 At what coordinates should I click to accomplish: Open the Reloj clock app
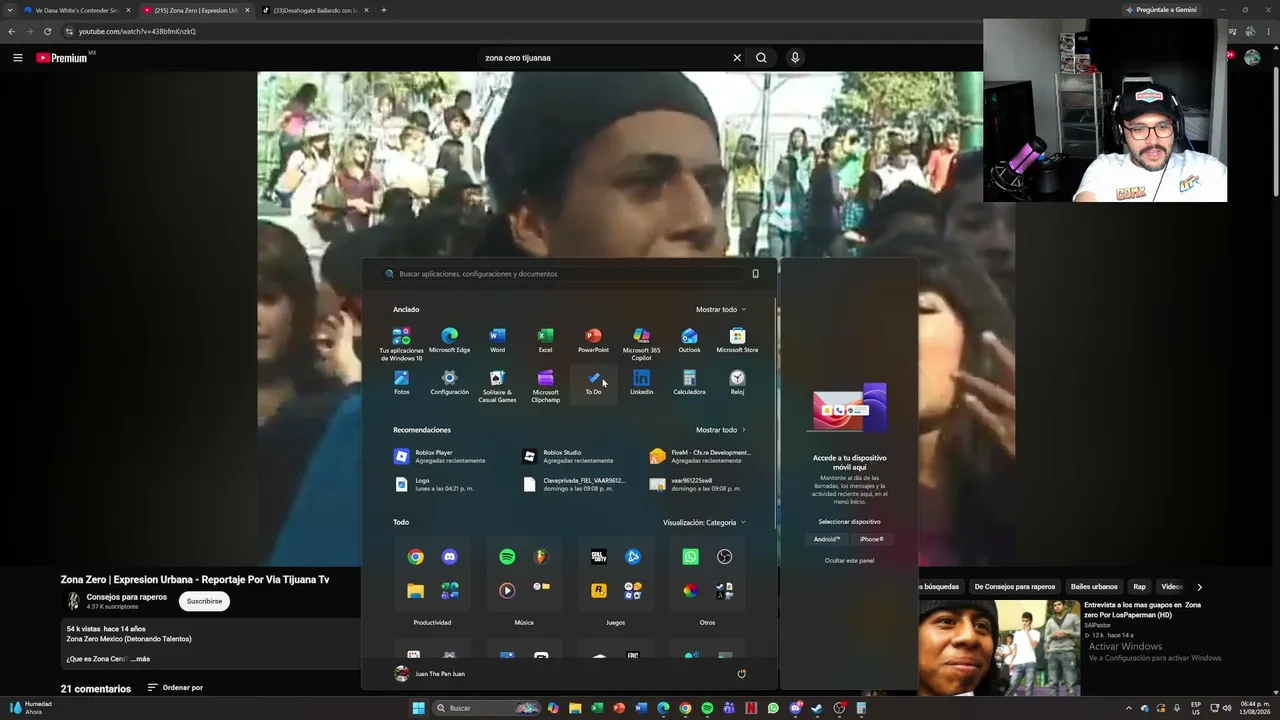pyautogui.click(x=737, y=382)
